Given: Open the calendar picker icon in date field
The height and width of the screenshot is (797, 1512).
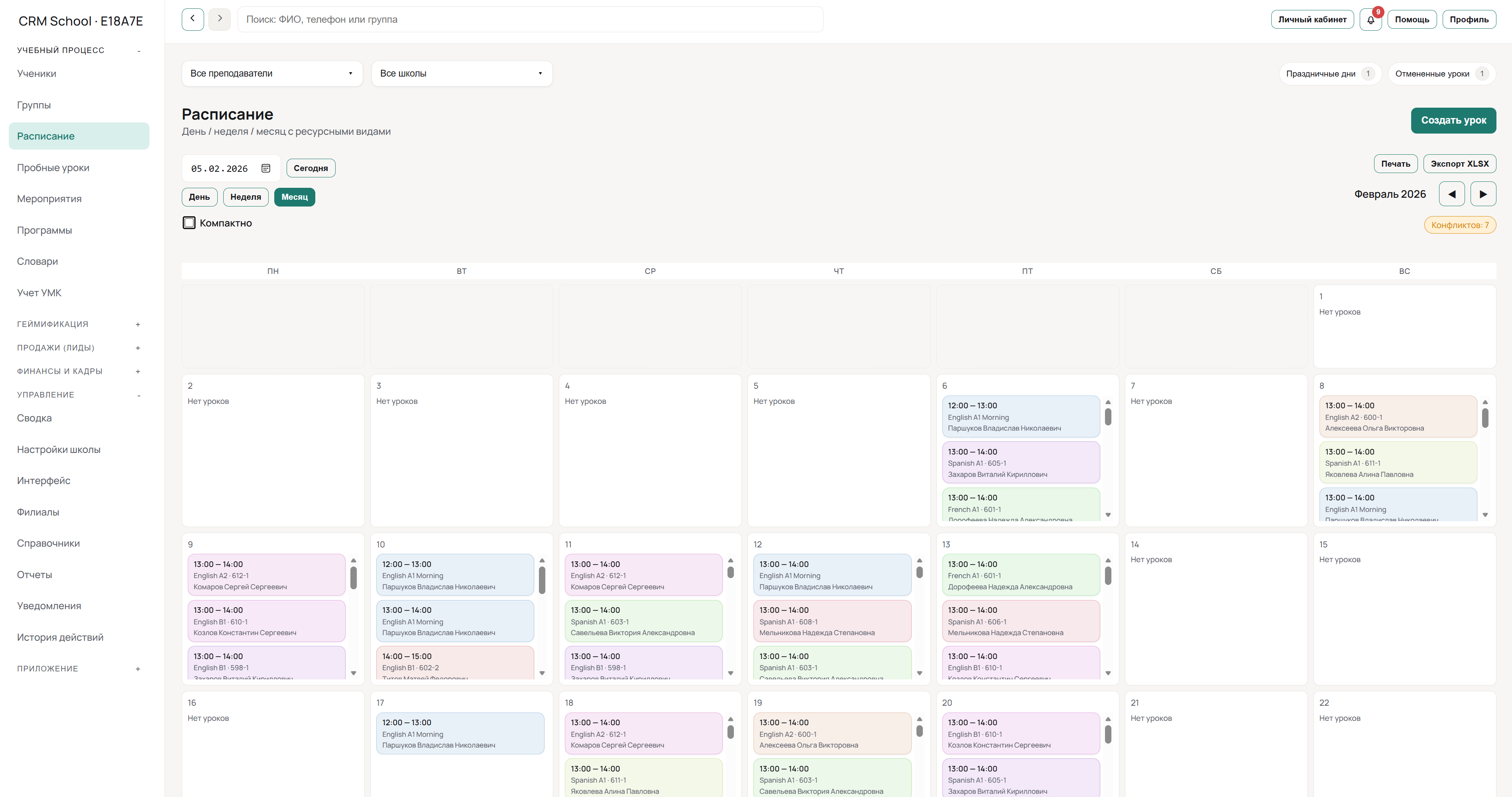Looking at the screenshot, I should [x=266, y=168].
